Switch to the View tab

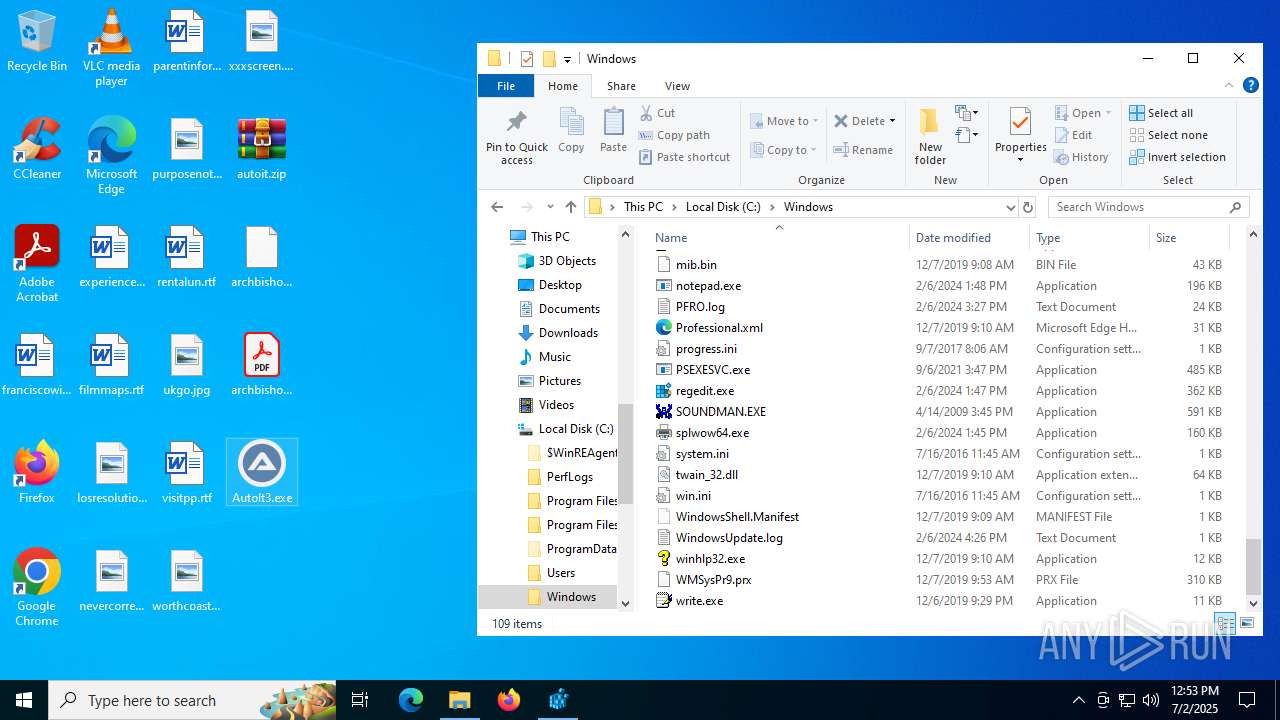coord(677,86)
